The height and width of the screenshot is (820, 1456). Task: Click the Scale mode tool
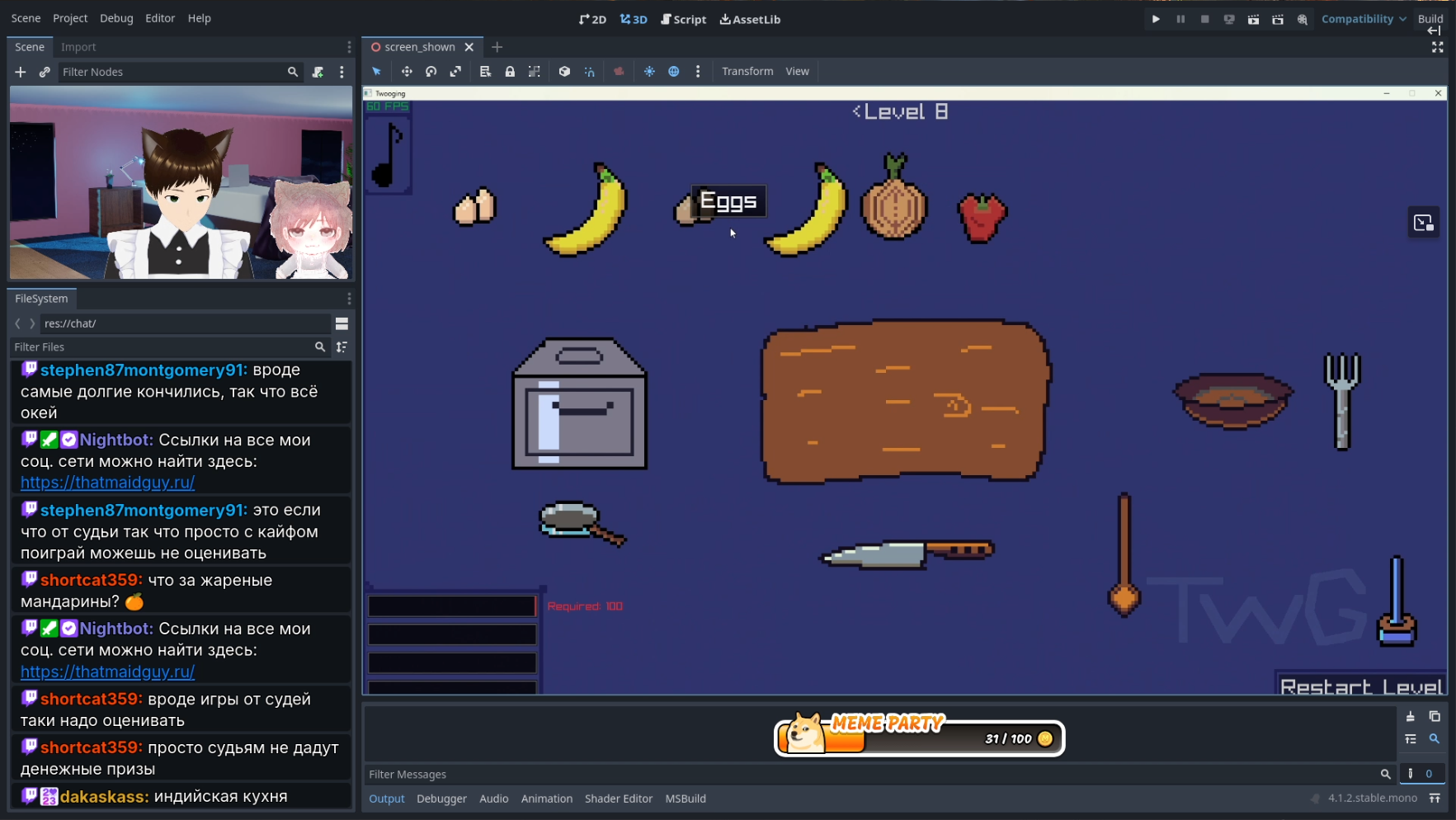click(455, 72)
